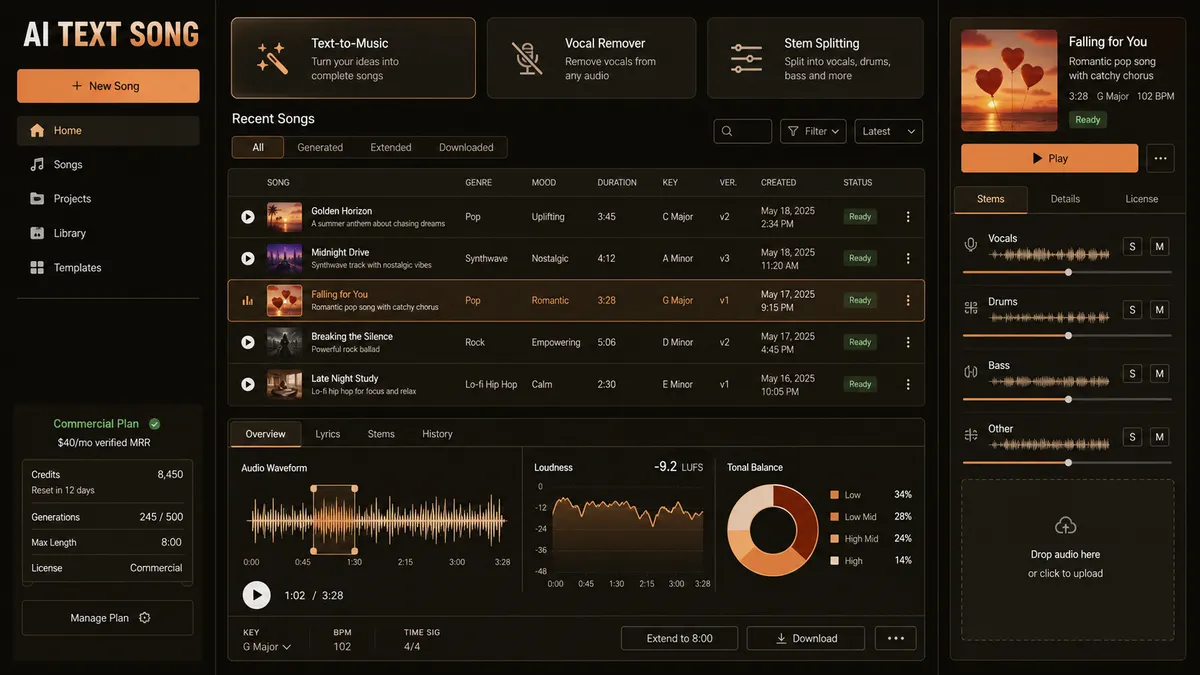Click the Vocals microphone stem icon

[970, 245]
